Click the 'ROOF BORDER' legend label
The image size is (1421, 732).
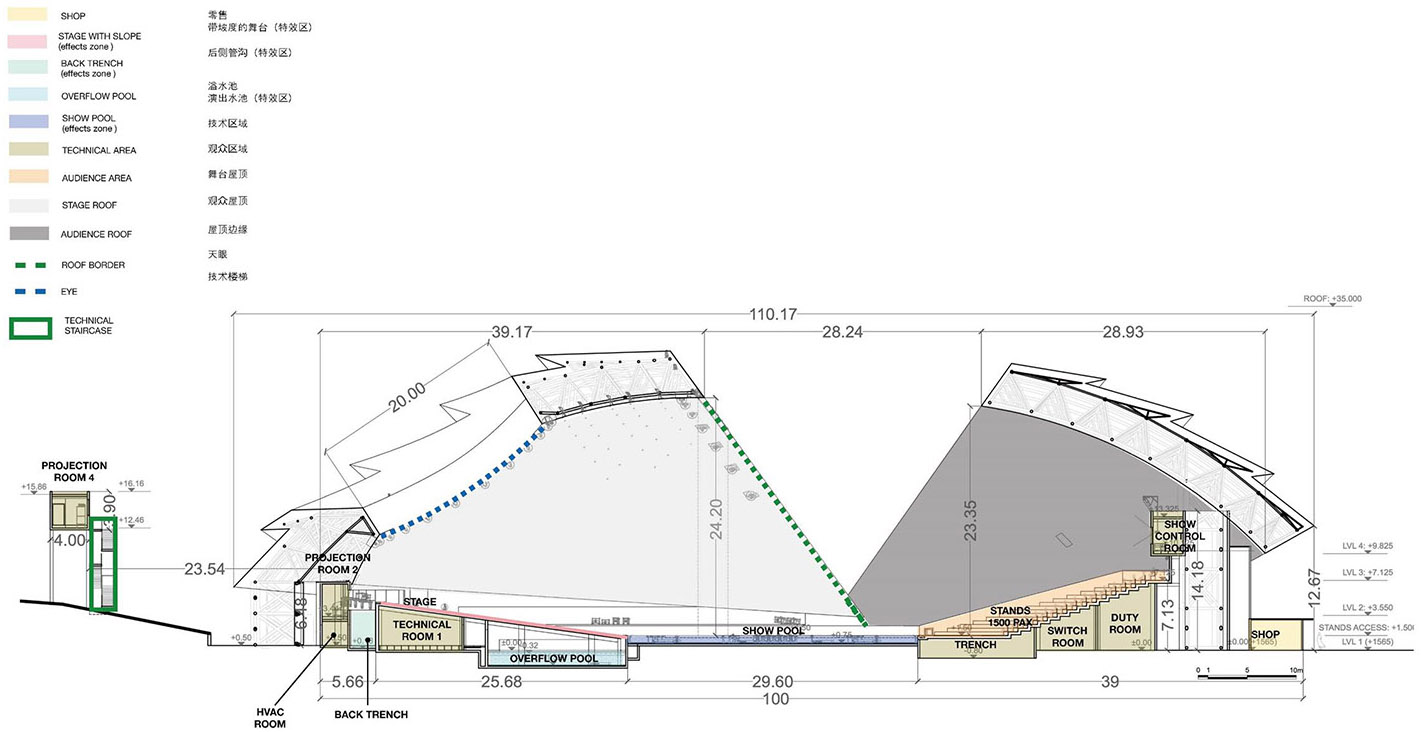coord(93,265)
